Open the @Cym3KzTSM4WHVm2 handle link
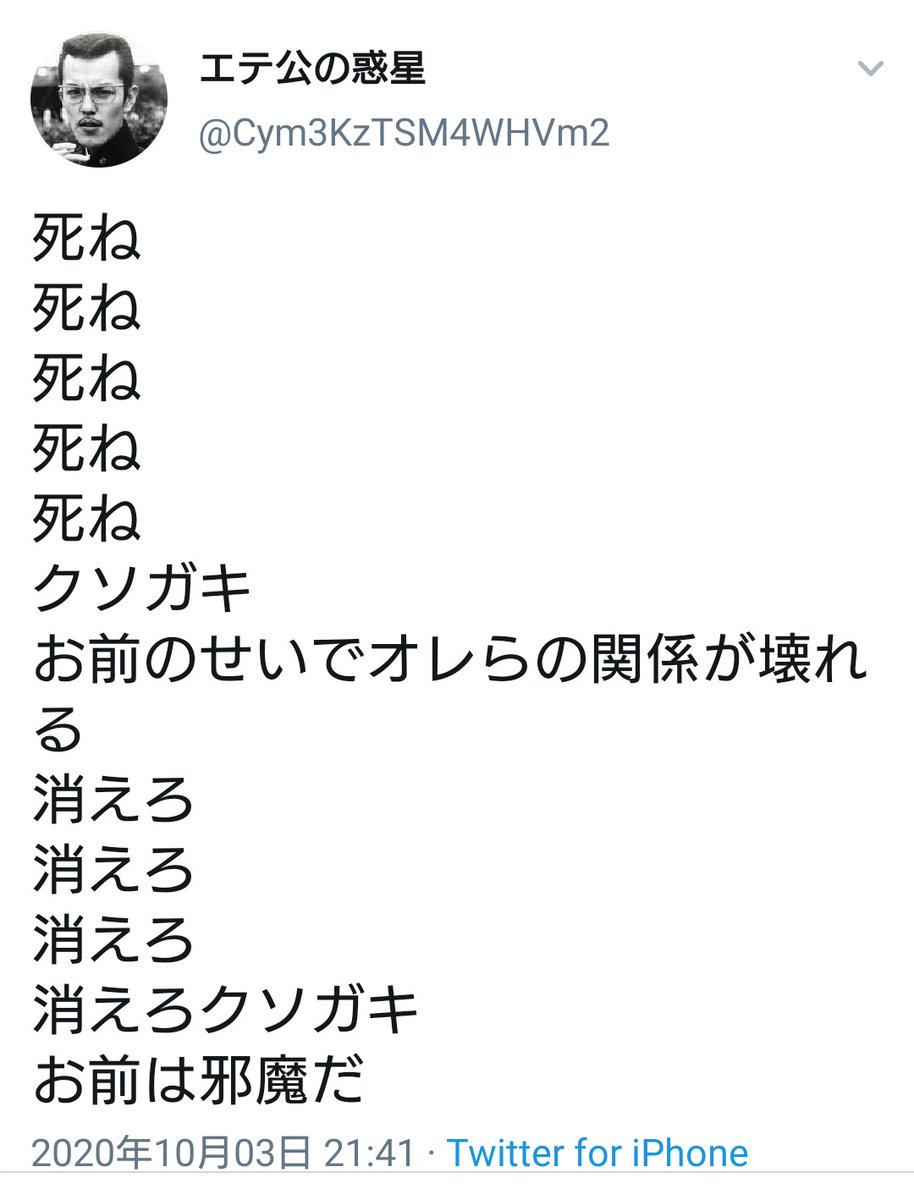 tap(404, 133)
